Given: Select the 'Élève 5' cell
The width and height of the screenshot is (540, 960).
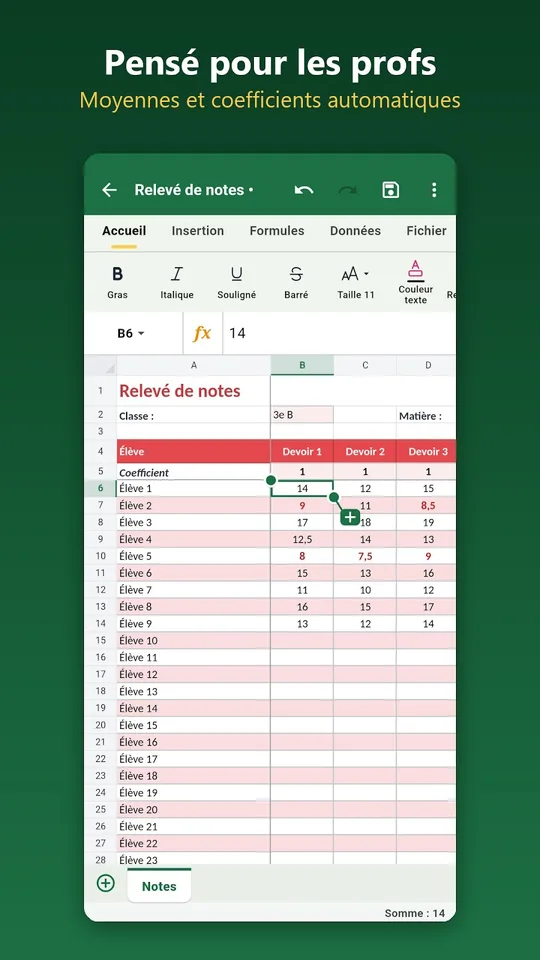Looking at the screenshot, I should pyautogui.click(x=193, y=556).
